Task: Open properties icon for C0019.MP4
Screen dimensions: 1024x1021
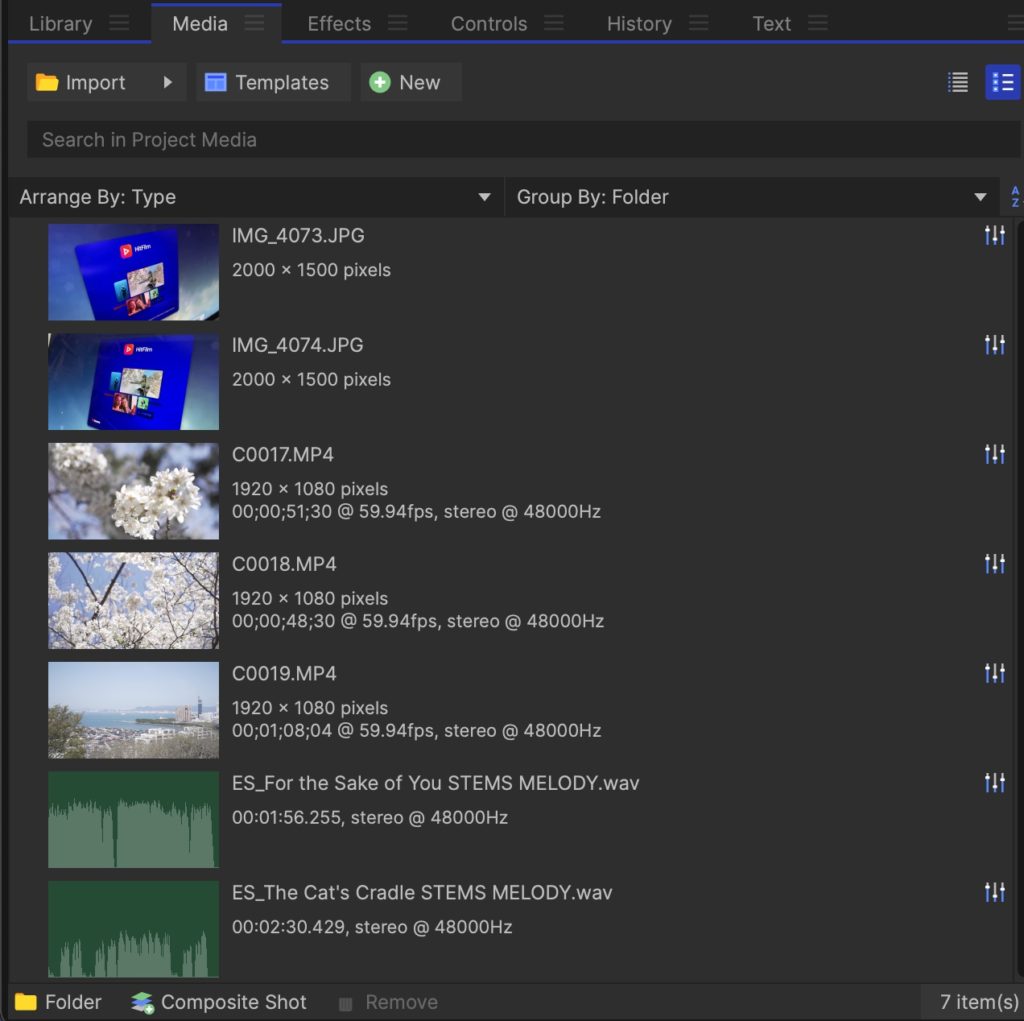Action: pyautogui.click(x=994, y=673)
